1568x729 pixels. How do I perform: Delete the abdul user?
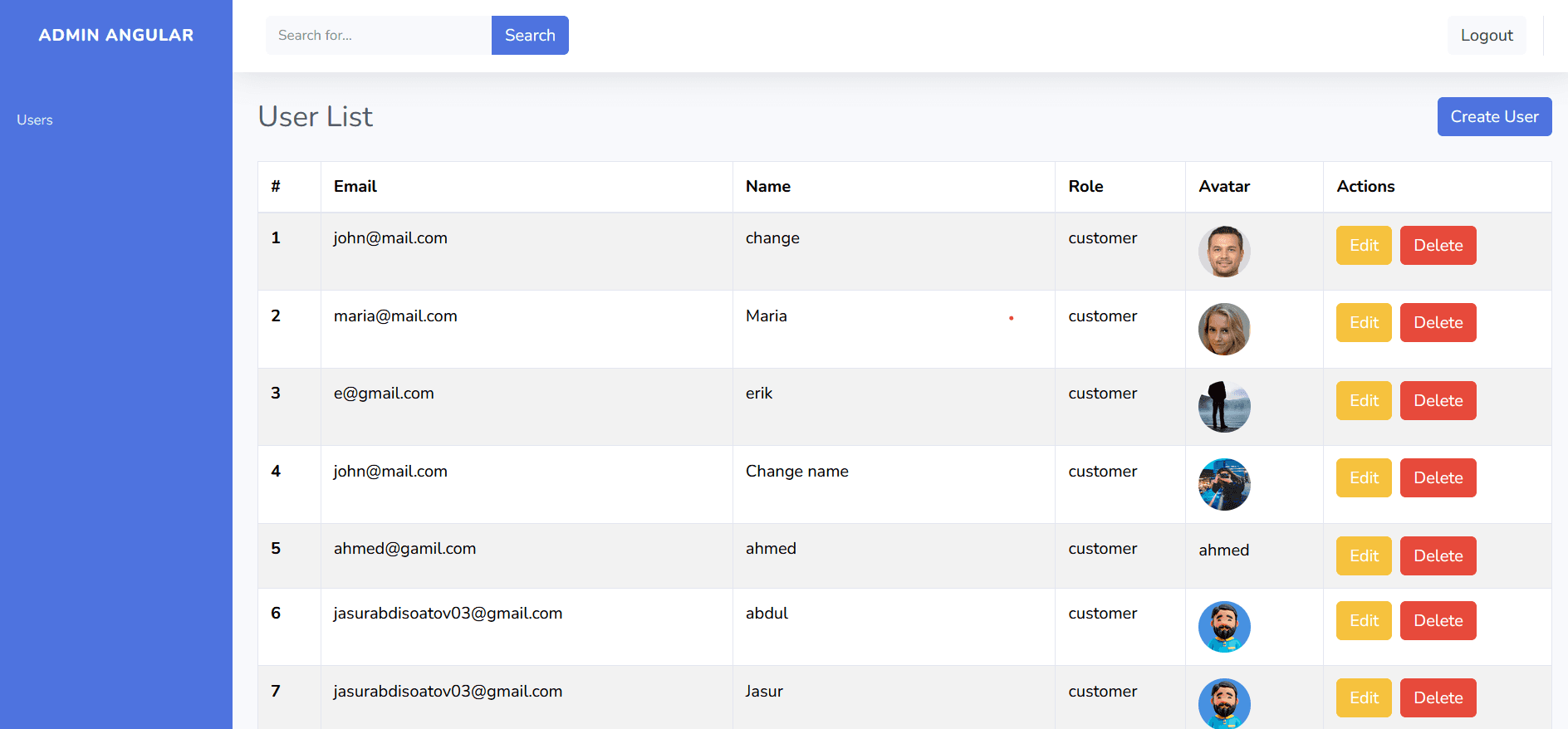(x=1438, y=620)
